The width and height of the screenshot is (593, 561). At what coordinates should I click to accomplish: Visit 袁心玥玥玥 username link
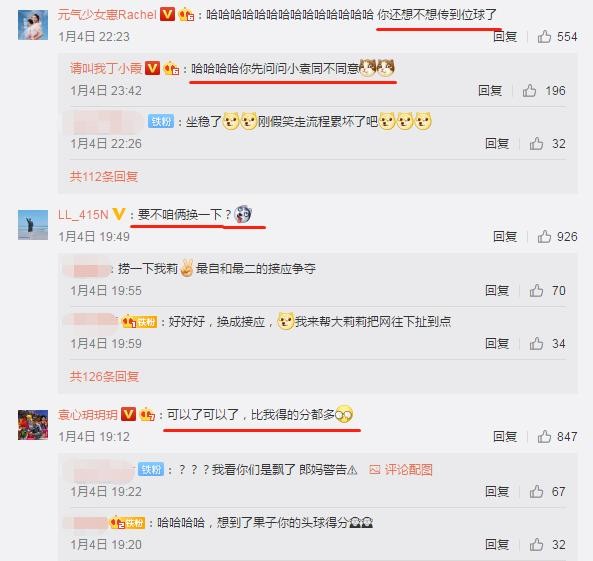(x=88, y=415)
